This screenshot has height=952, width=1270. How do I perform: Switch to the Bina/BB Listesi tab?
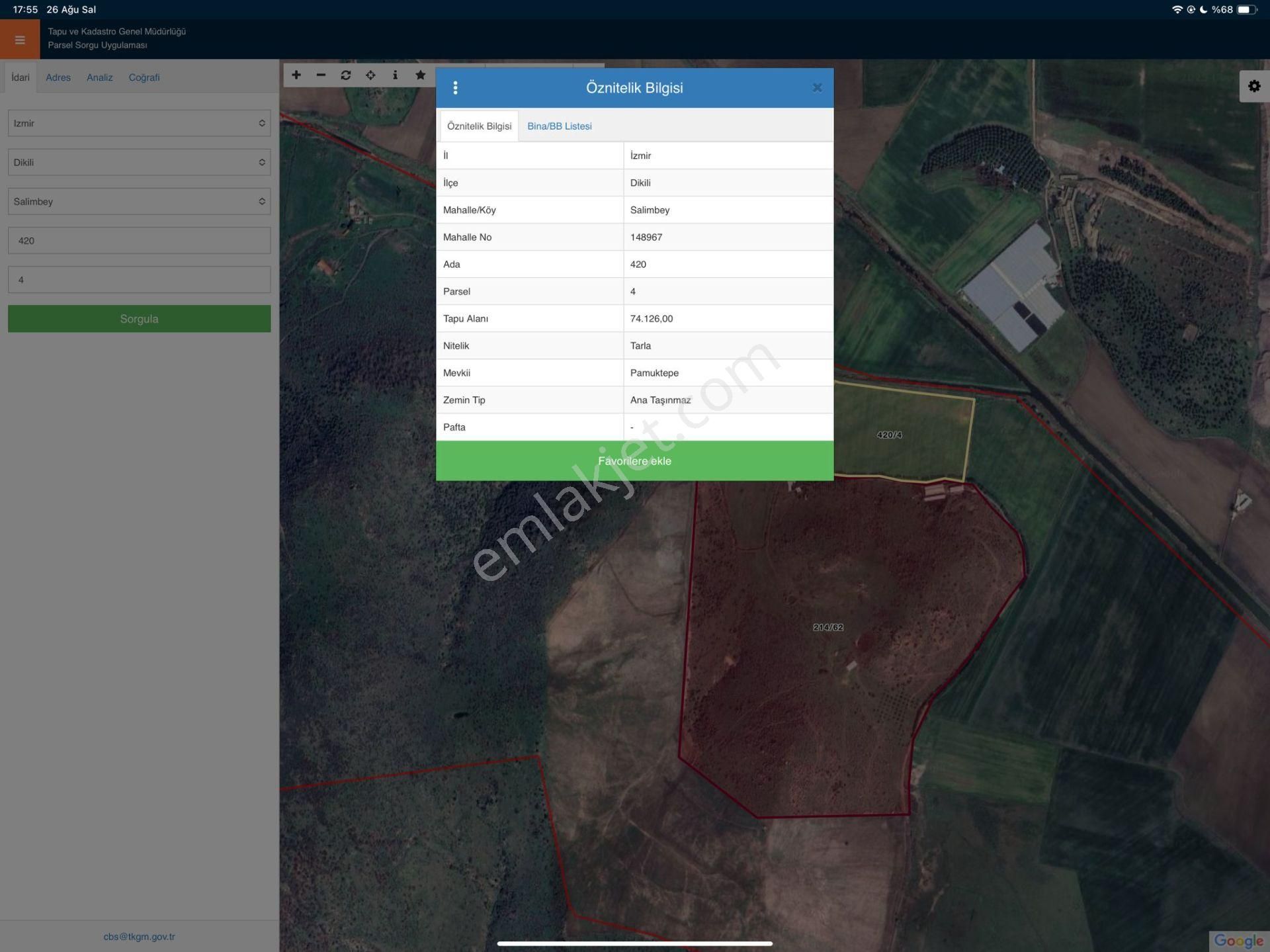coord(559,126)
